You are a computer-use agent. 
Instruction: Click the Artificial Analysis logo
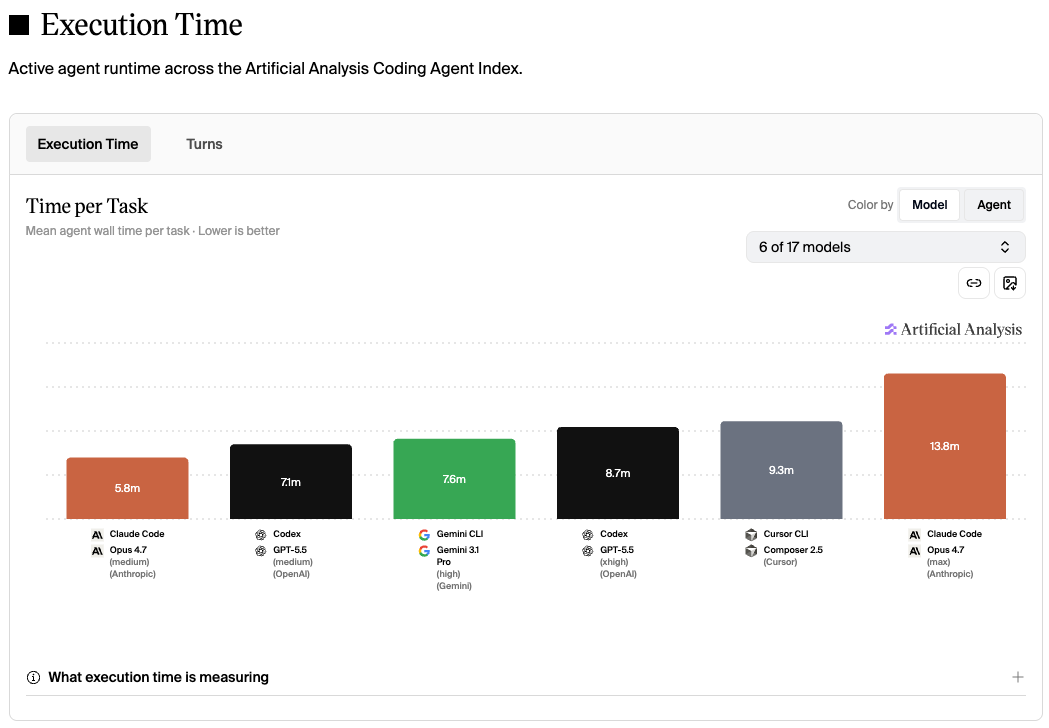[x=953, y=329]
